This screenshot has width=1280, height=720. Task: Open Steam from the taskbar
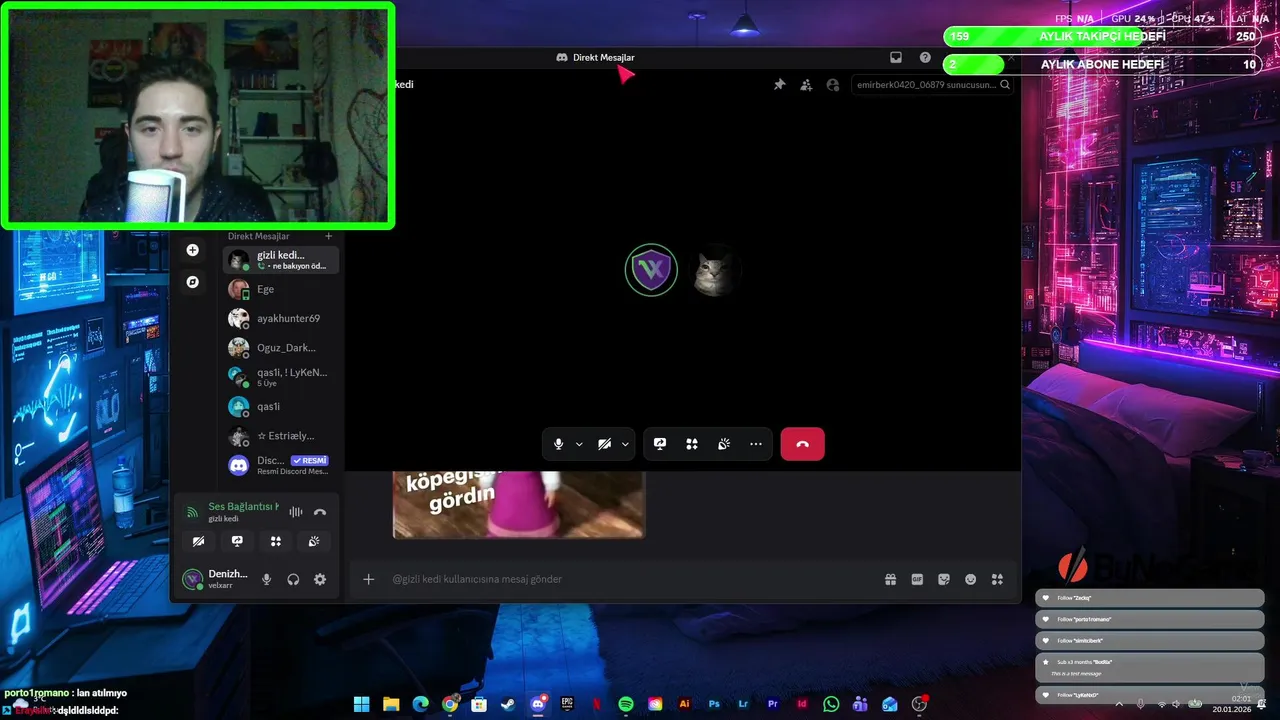[x=509, y=704]
